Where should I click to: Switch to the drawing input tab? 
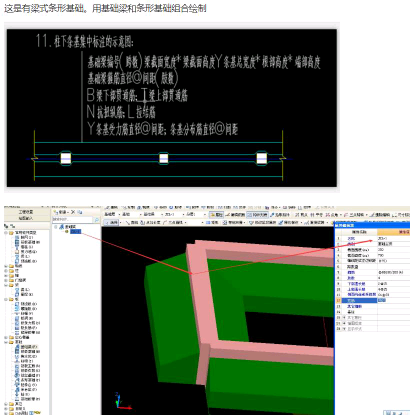26,218
